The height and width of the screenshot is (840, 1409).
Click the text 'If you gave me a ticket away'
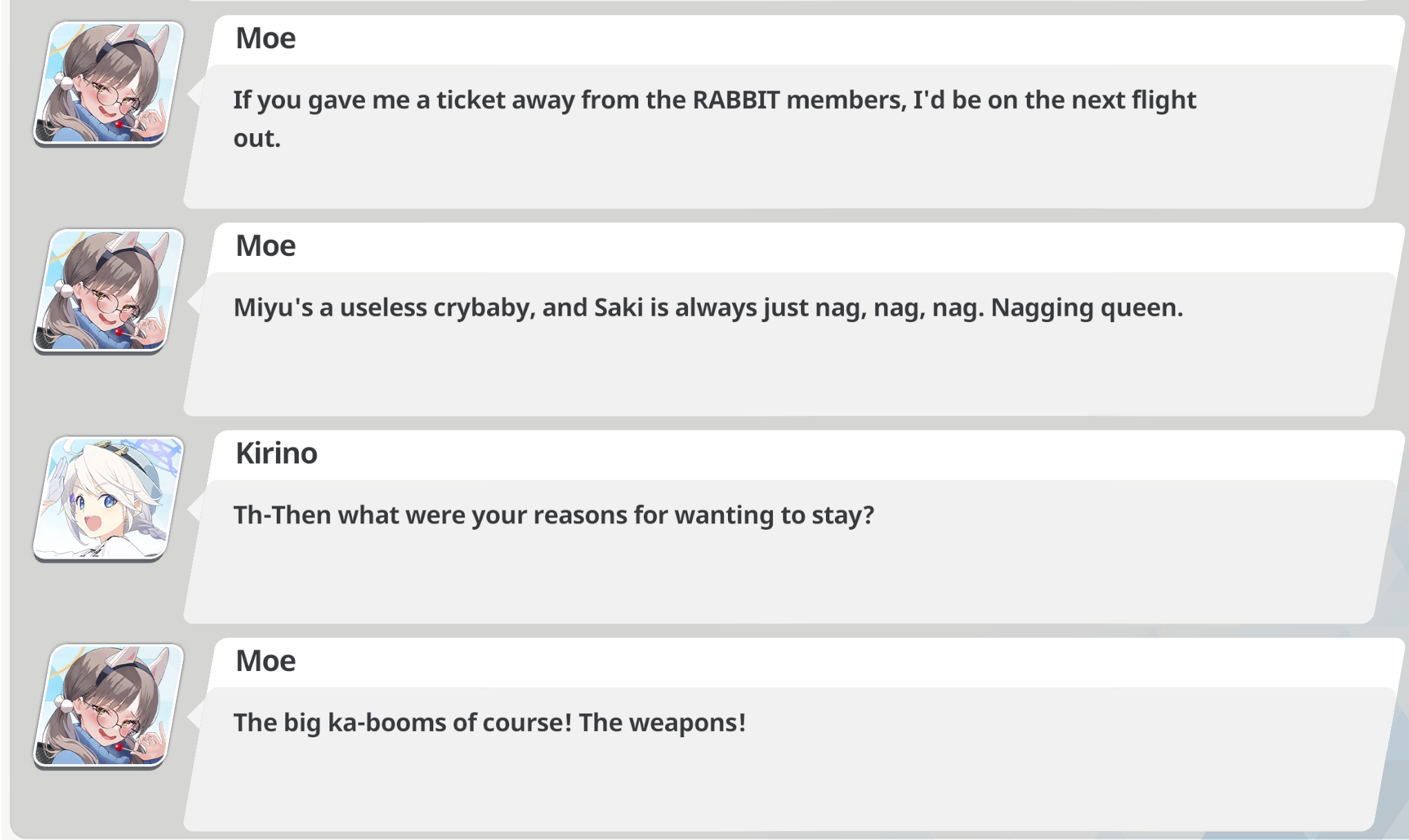click(404, 101)
